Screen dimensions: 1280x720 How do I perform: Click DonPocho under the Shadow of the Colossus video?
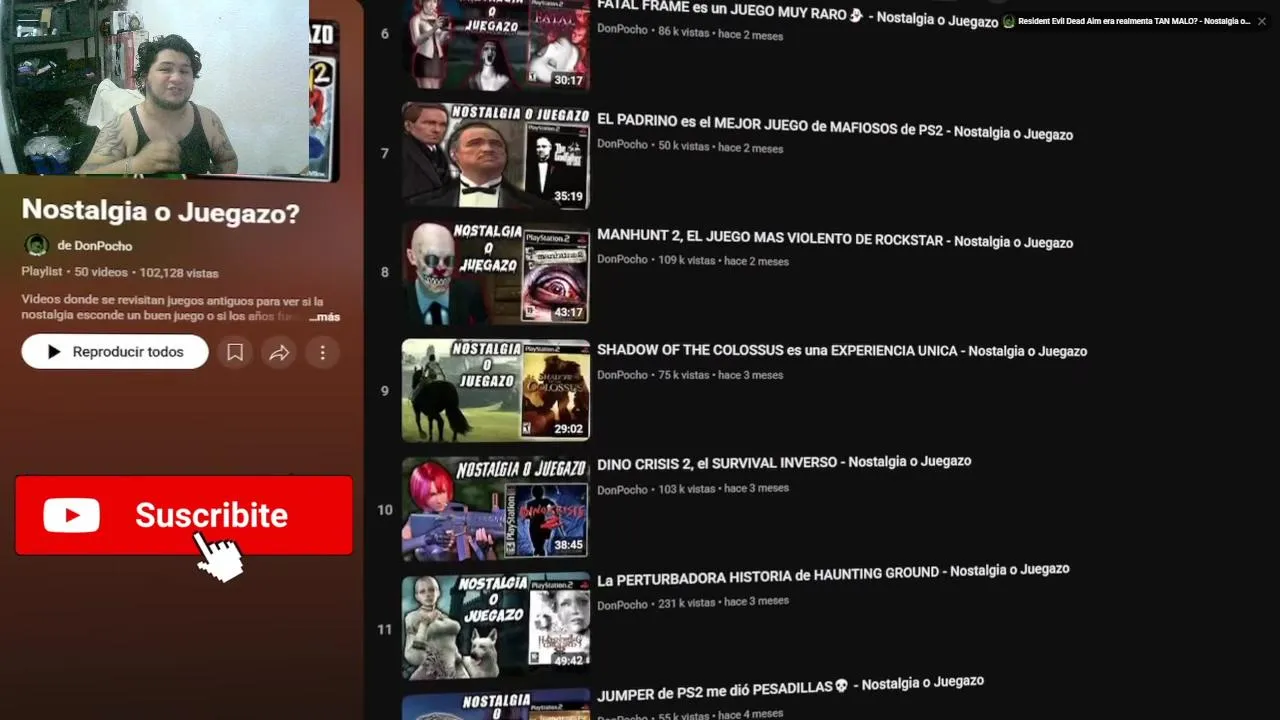click(622, 375)
